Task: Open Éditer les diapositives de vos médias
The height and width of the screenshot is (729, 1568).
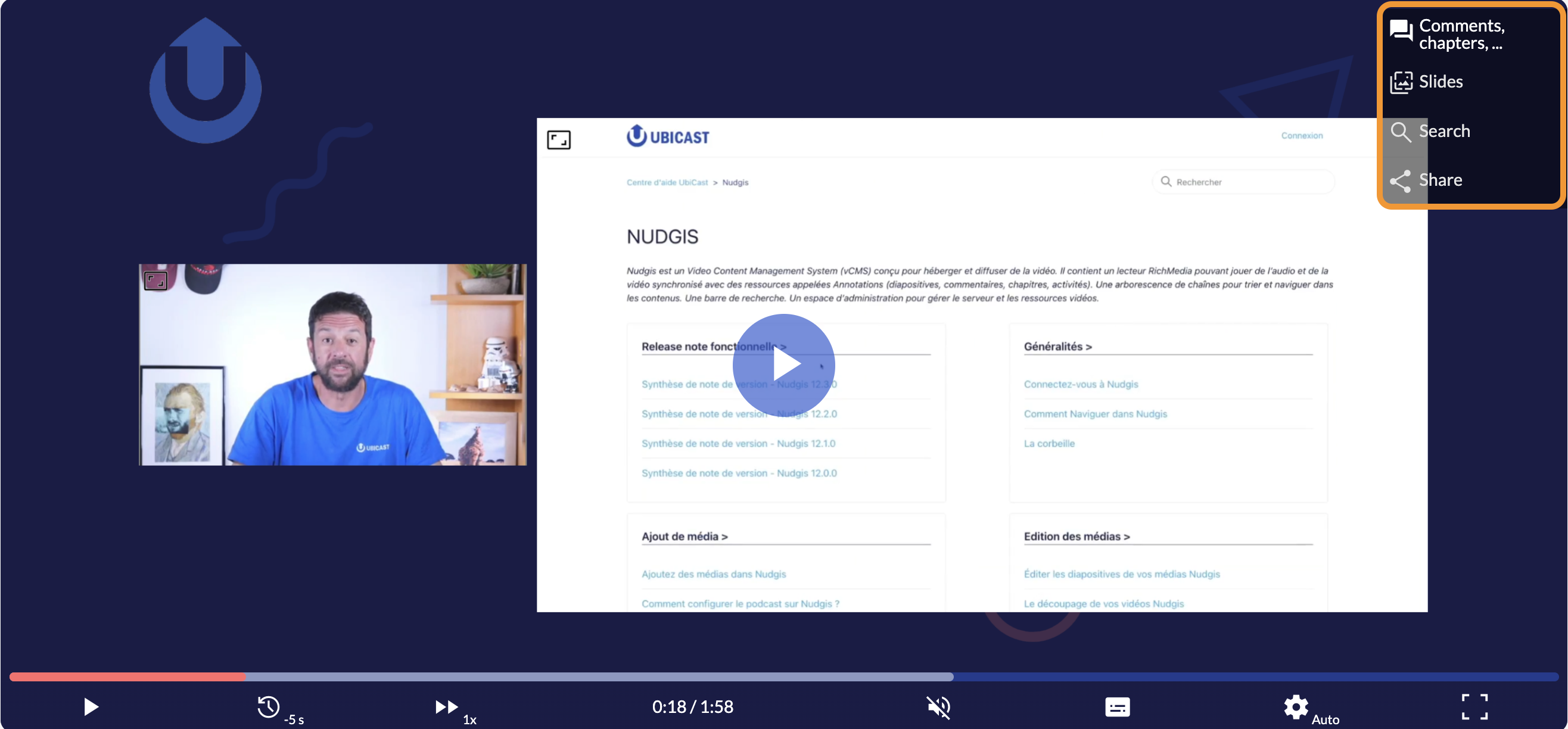Action: (x=1121, y=574)
